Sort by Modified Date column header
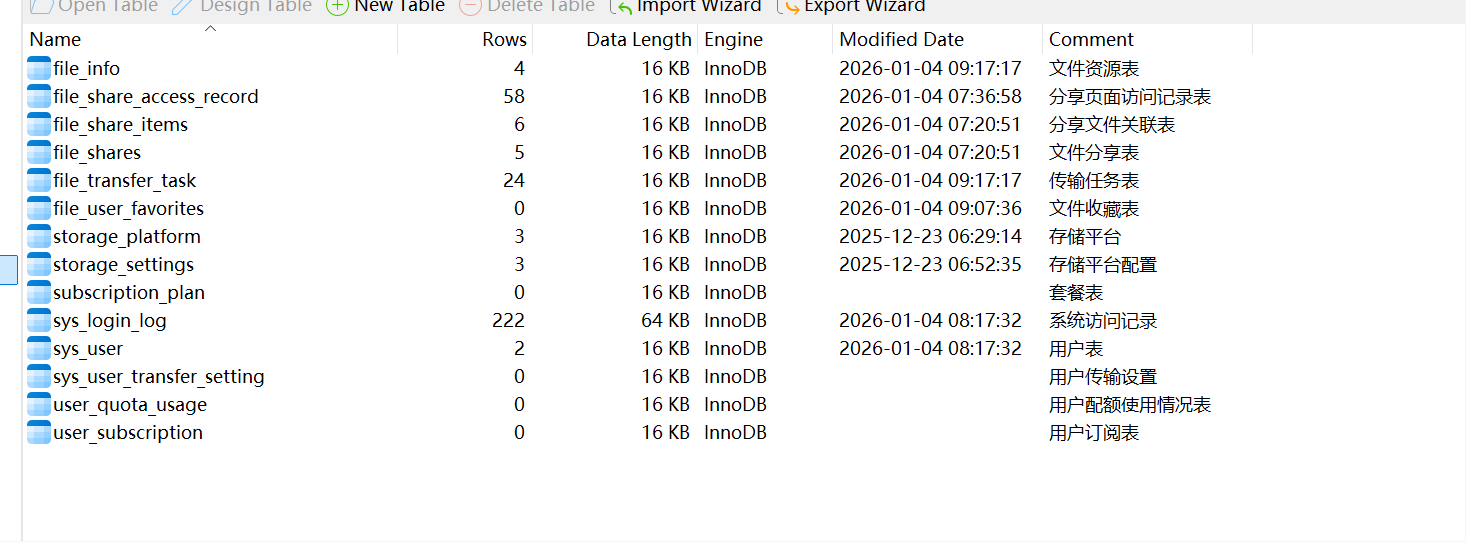 (901, 40)
